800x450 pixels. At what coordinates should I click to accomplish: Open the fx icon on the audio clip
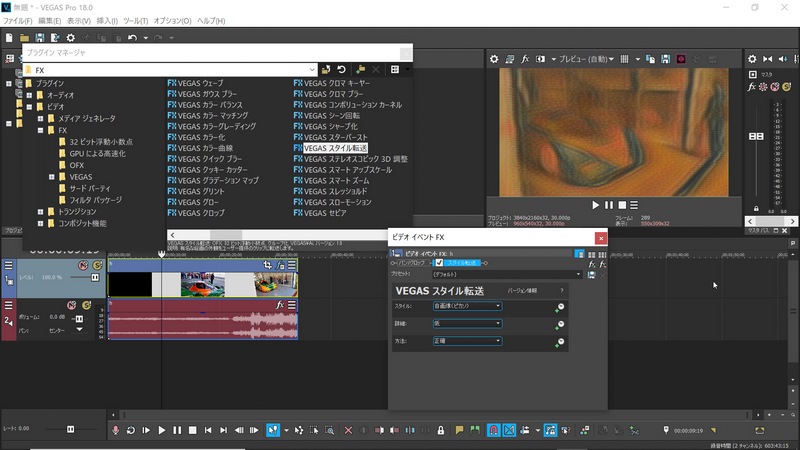[280, 305]
